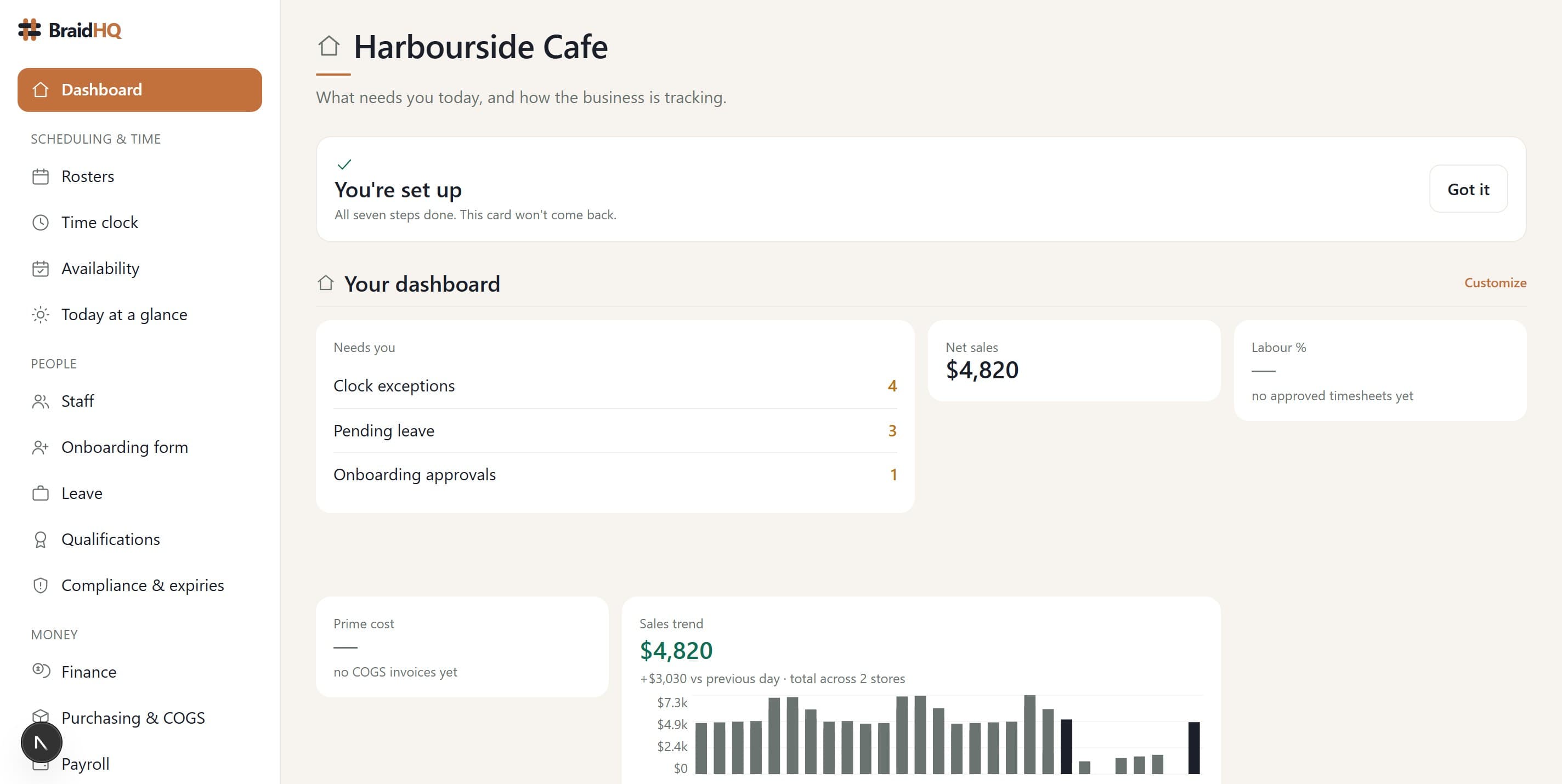This screenshot has height=784, width=1562.
Task: Click the house icon beside Your dashboard
Action: click(326, 283)
